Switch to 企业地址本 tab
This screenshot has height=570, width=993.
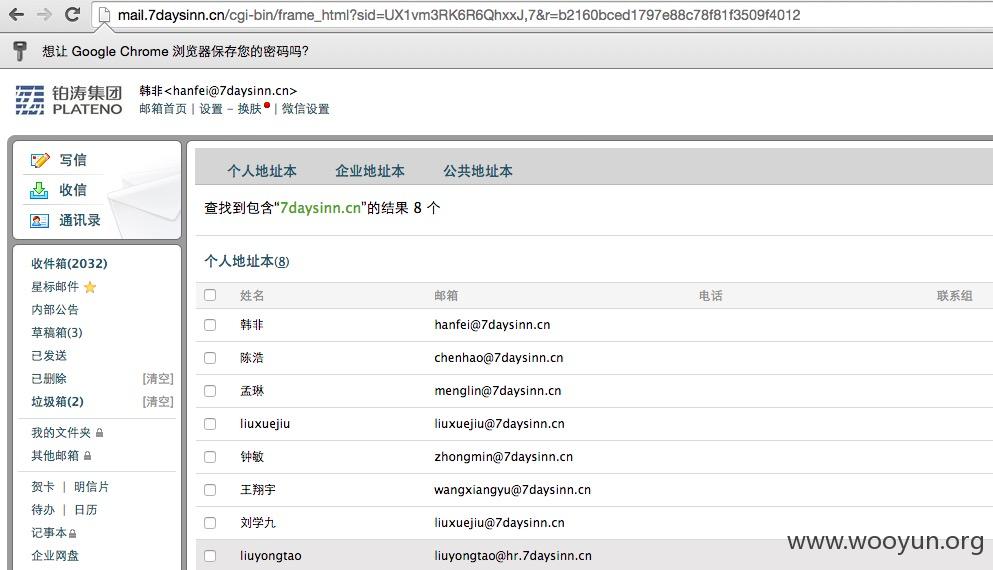point(370,171)
